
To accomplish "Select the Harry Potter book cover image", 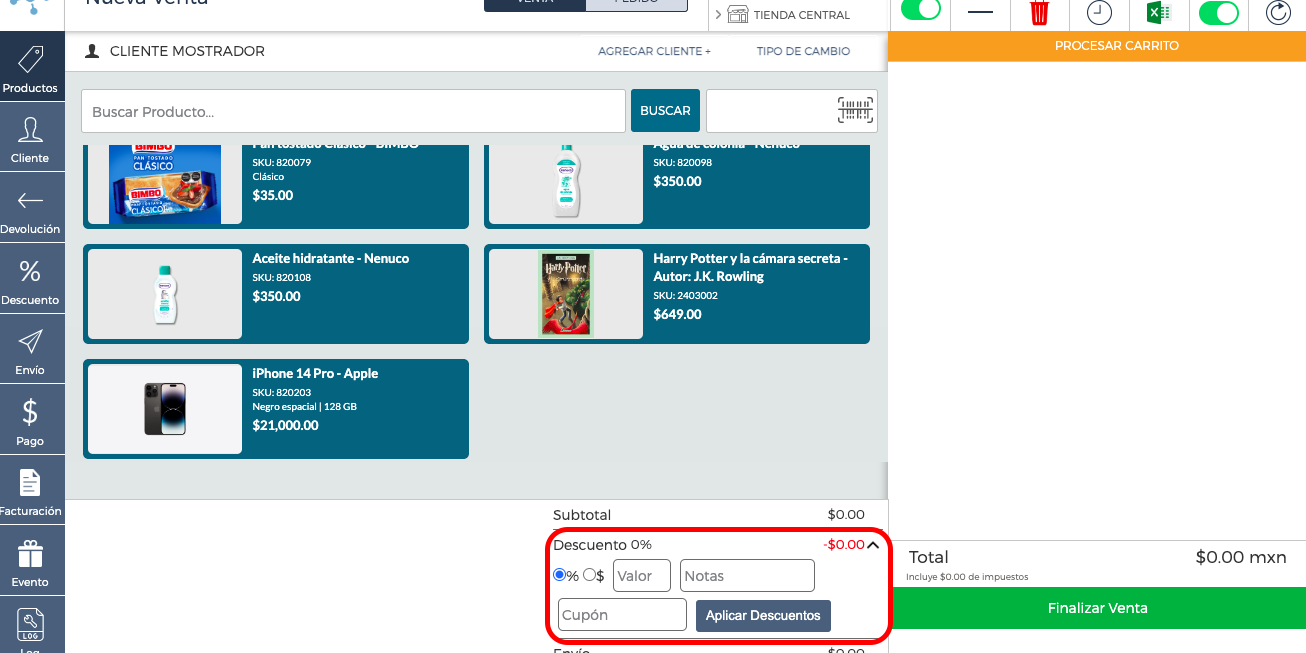I will click(x=566, y=294).
